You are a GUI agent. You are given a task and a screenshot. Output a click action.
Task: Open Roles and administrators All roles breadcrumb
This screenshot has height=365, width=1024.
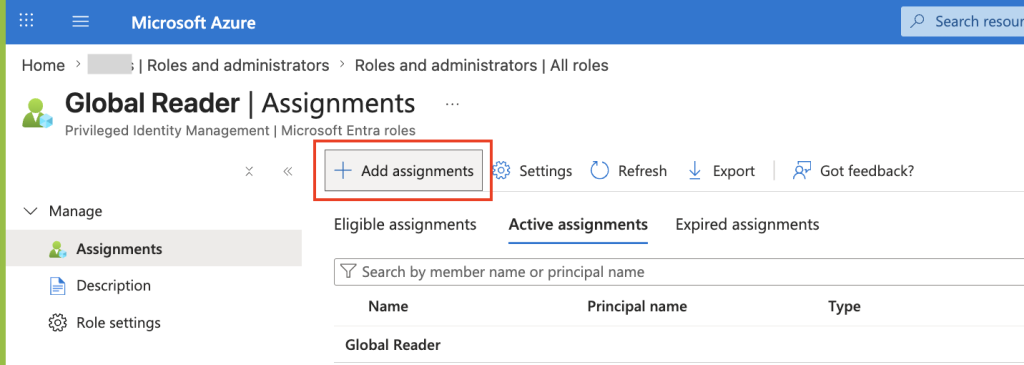pos(481,65)
